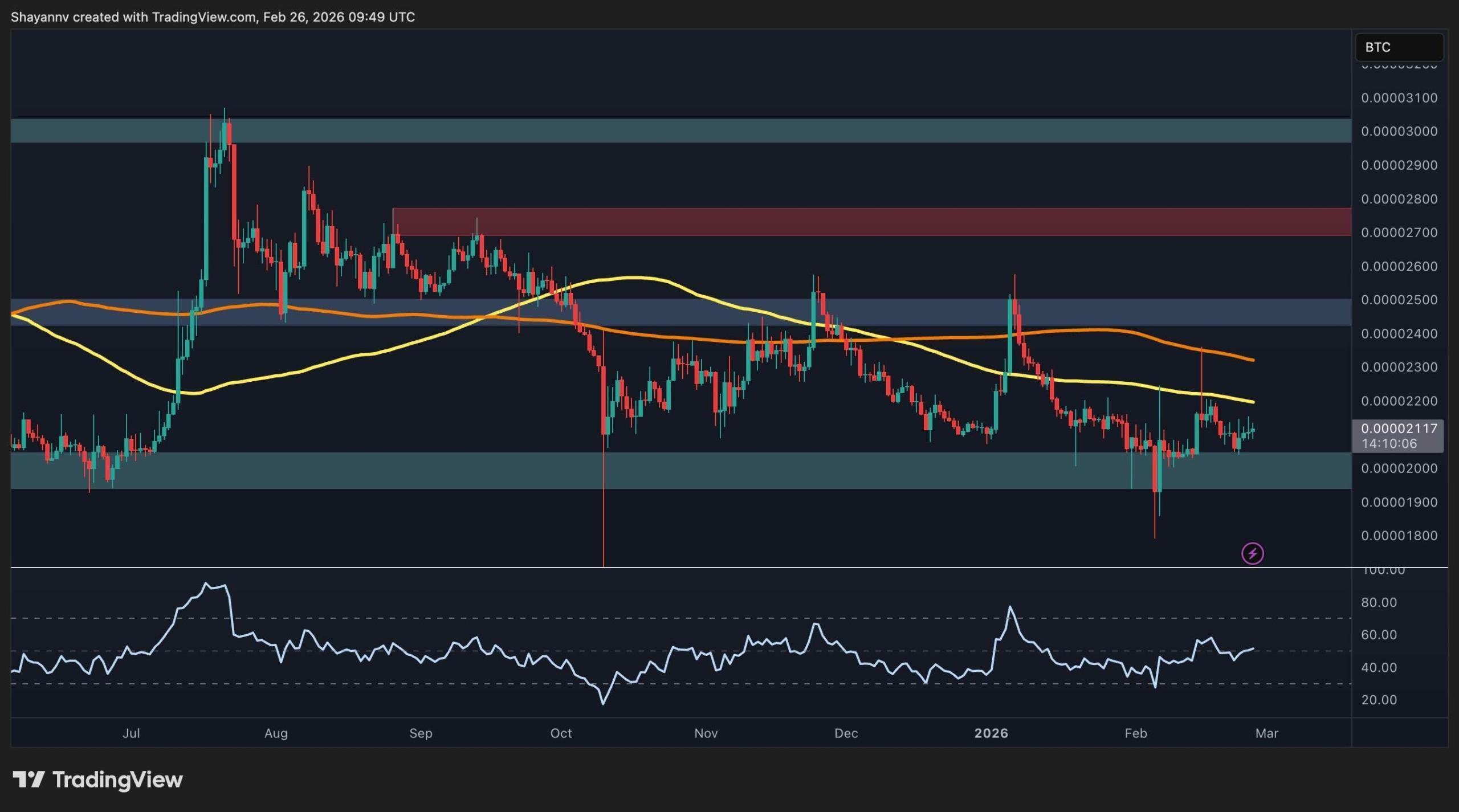This screenshot has width=1459, height=812.
Task: Click the Shayannv creator text
Action: point(40,17)
